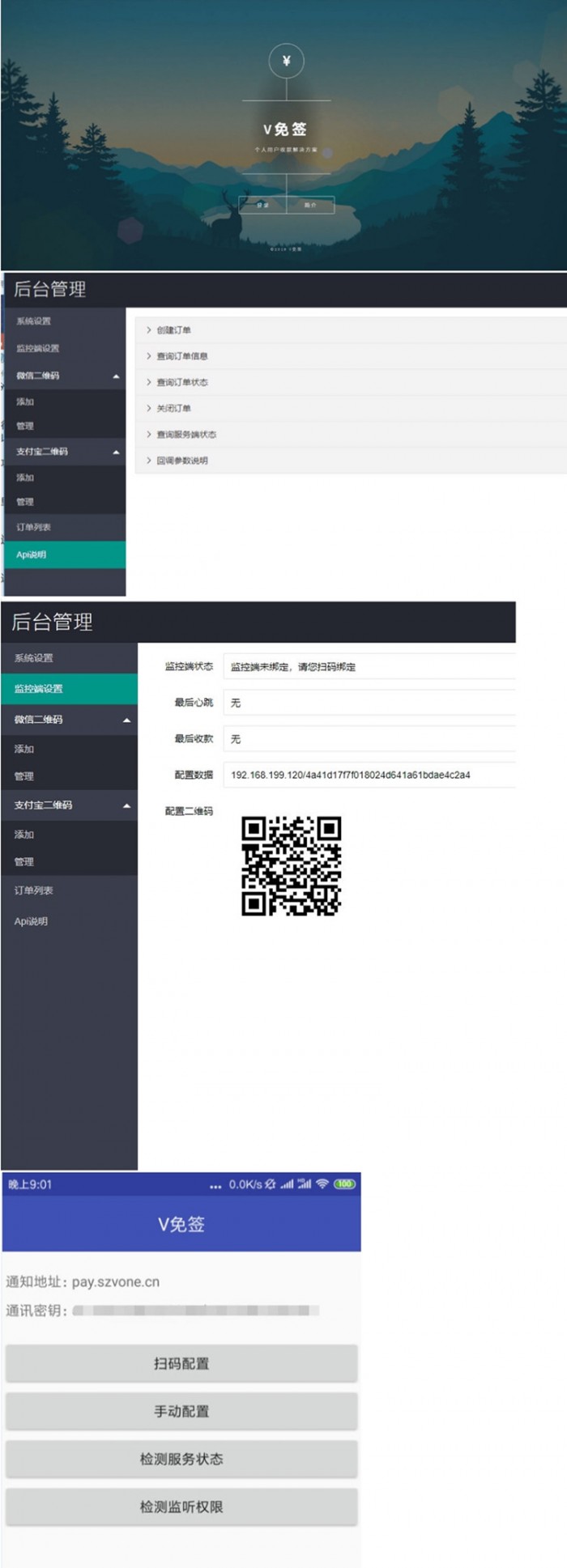Open 系统设置 in the API-list admin sidebar

click(x=63, y=321)
